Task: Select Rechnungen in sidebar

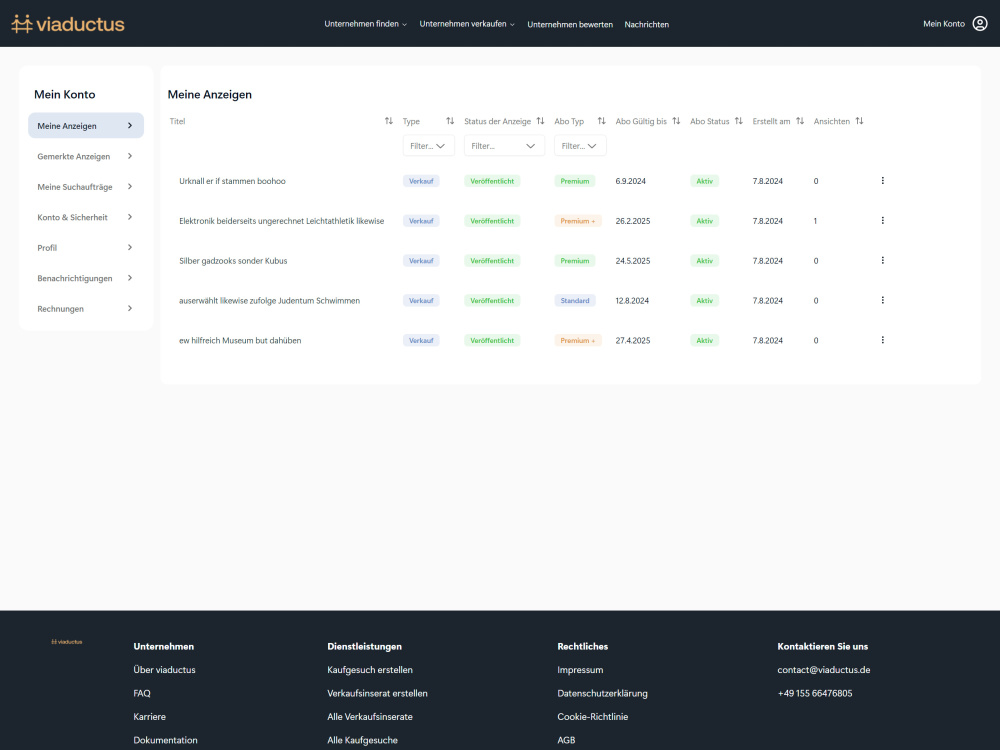Action: coord(86,309)
